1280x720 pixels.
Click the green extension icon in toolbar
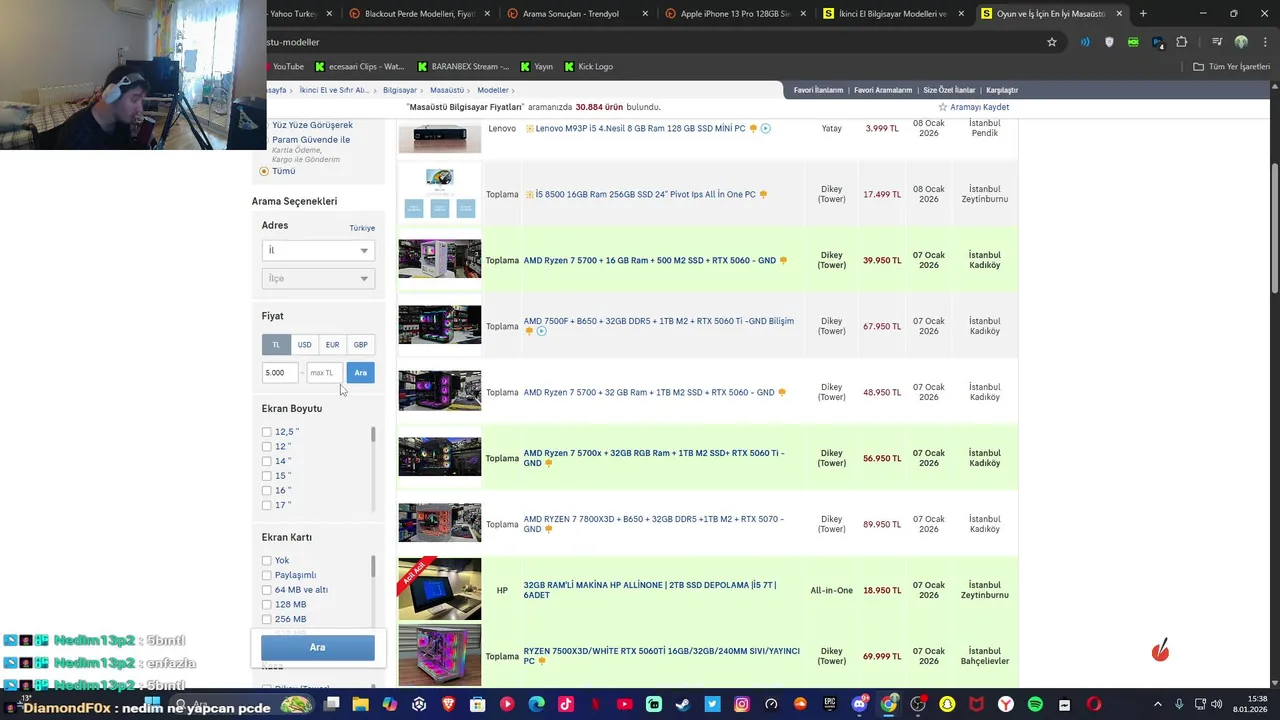(1133, 42)
